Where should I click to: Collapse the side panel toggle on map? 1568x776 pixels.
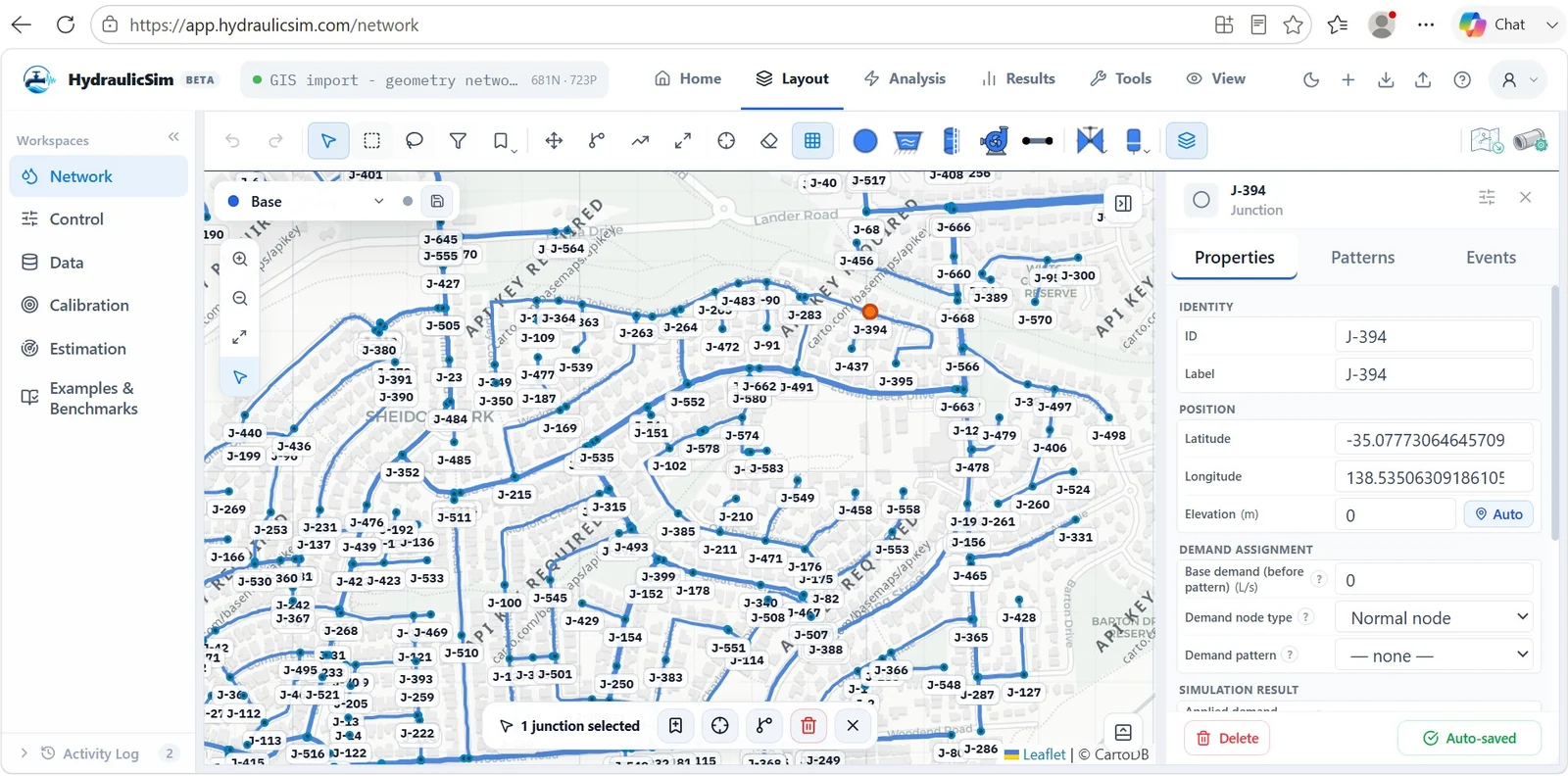(1123, 204)
